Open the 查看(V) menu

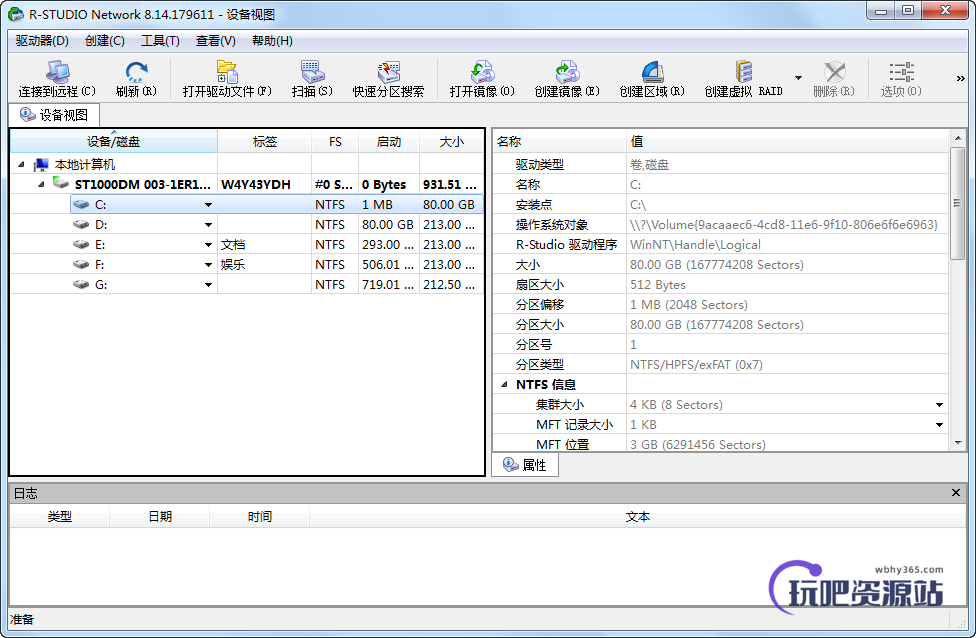click(x=215, y=40)
